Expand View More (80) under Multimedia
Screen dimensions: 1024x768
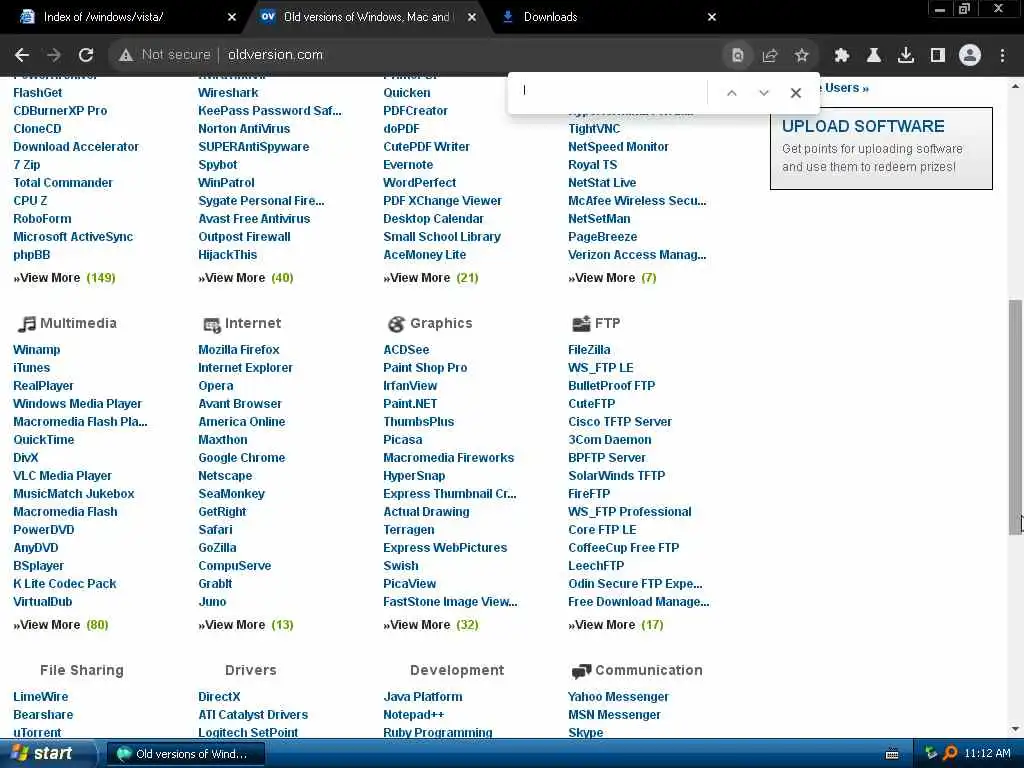tap(61, 625)
